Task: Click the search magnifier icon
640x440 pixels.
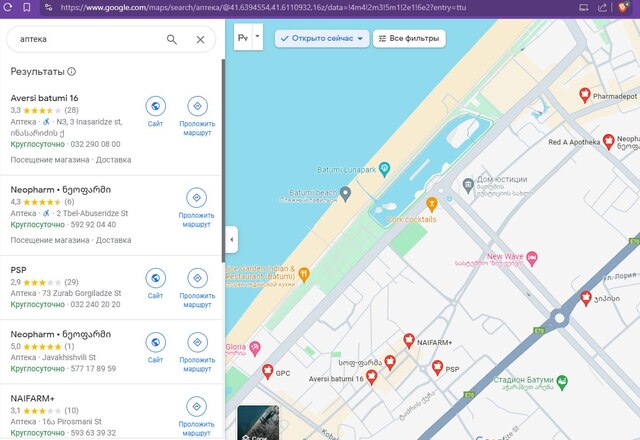Action: [x=172, y=40]
